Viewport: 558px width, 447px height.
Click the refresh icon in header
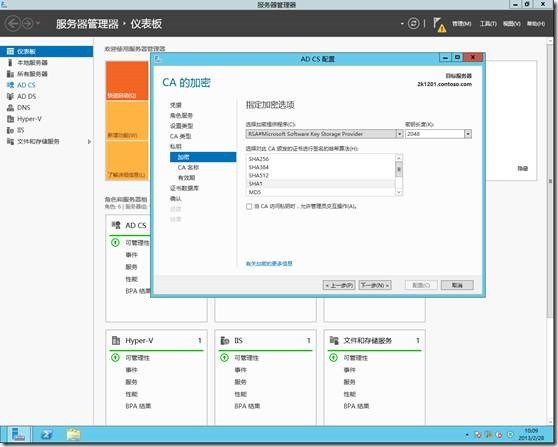413,24
